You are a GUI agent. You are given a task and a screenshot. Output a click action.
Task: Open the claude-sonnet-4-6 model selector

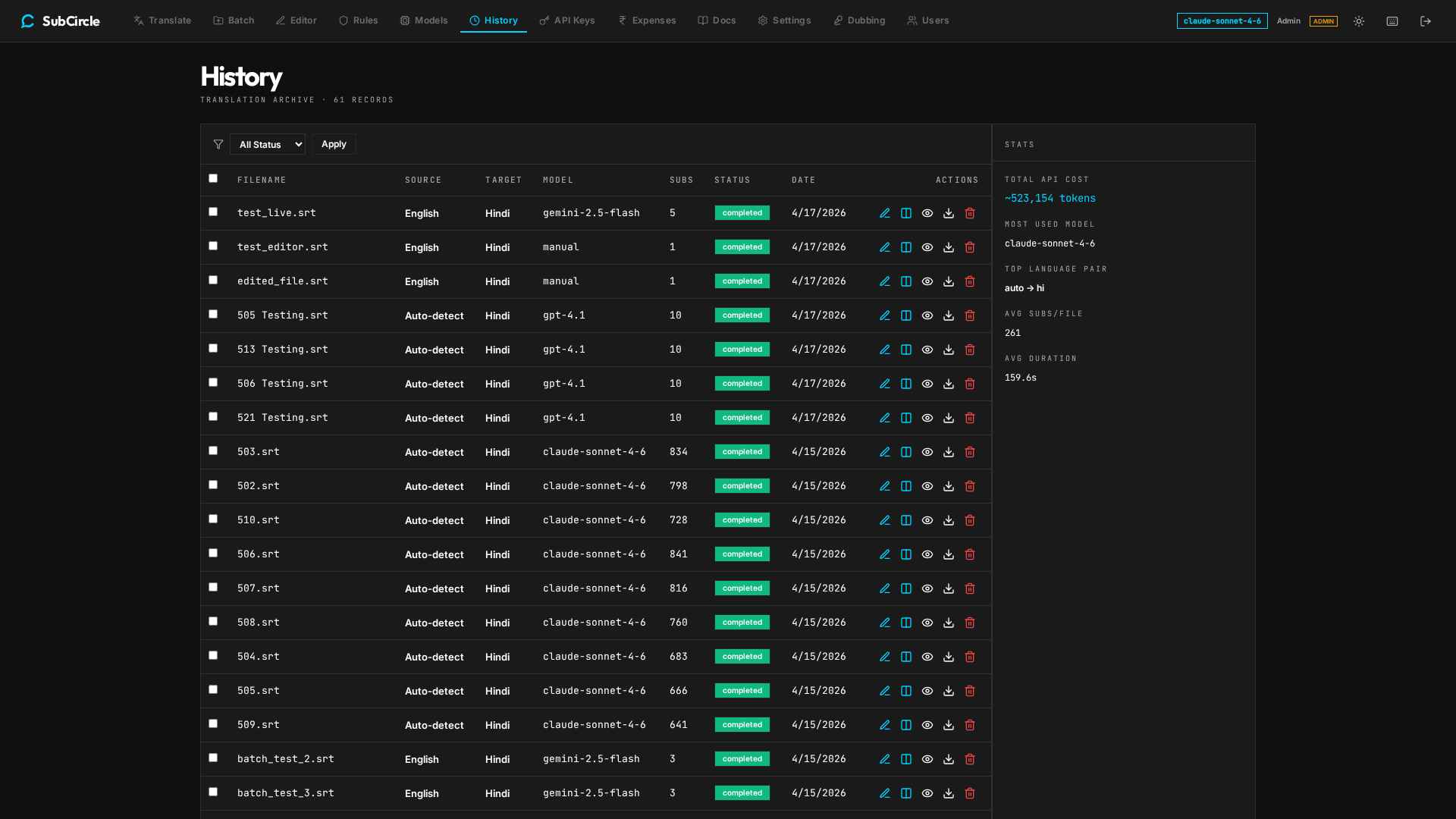pos(1222,21)
